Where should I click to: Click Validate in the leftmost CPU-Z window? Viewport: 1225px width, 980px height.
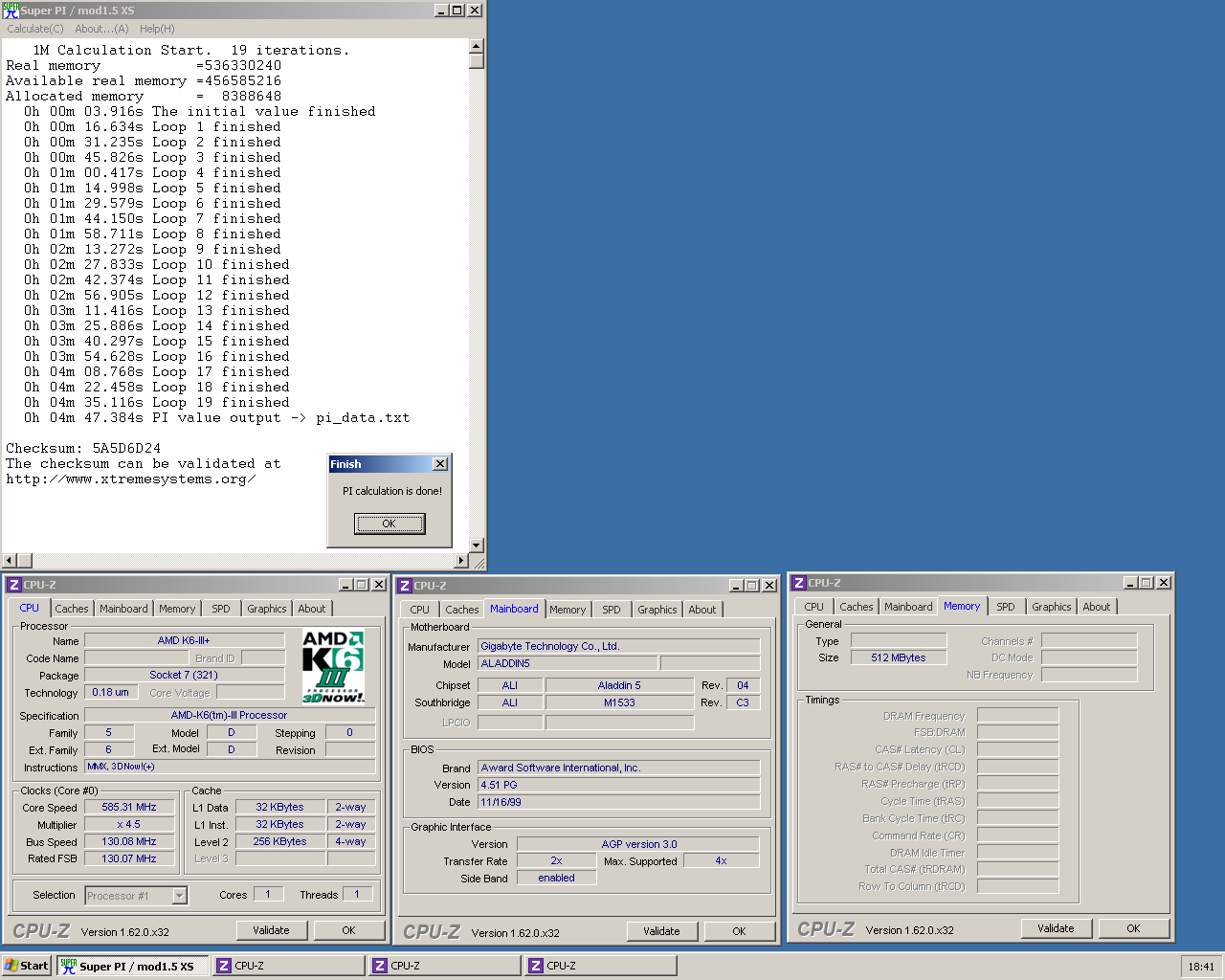click(271, 930)
